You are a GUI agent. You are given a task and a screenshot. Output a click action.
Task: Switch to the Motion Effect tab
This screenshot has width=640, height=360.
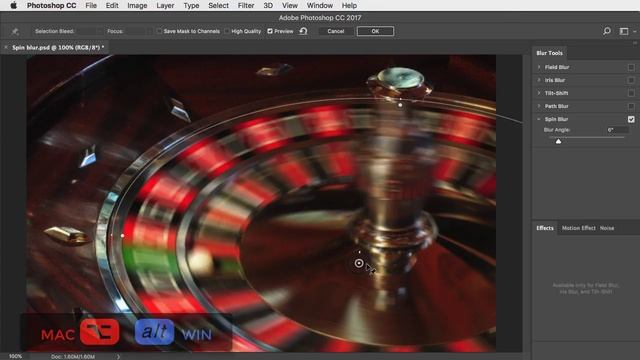(578, 228)
